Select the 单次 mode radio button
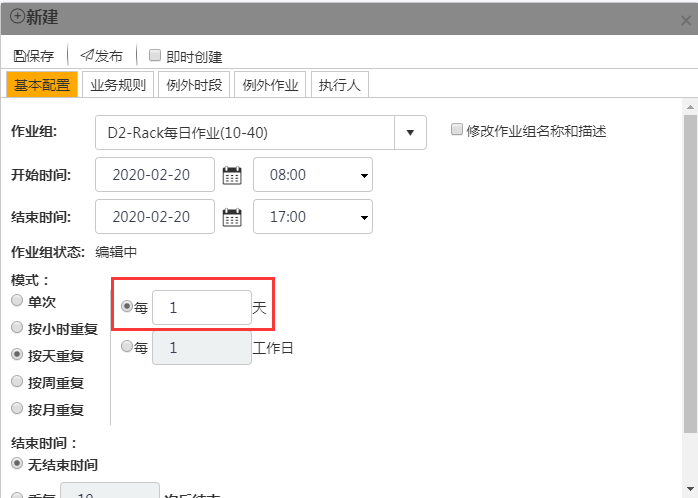Viewport: 698px width, 498px height. coord(17,301)
